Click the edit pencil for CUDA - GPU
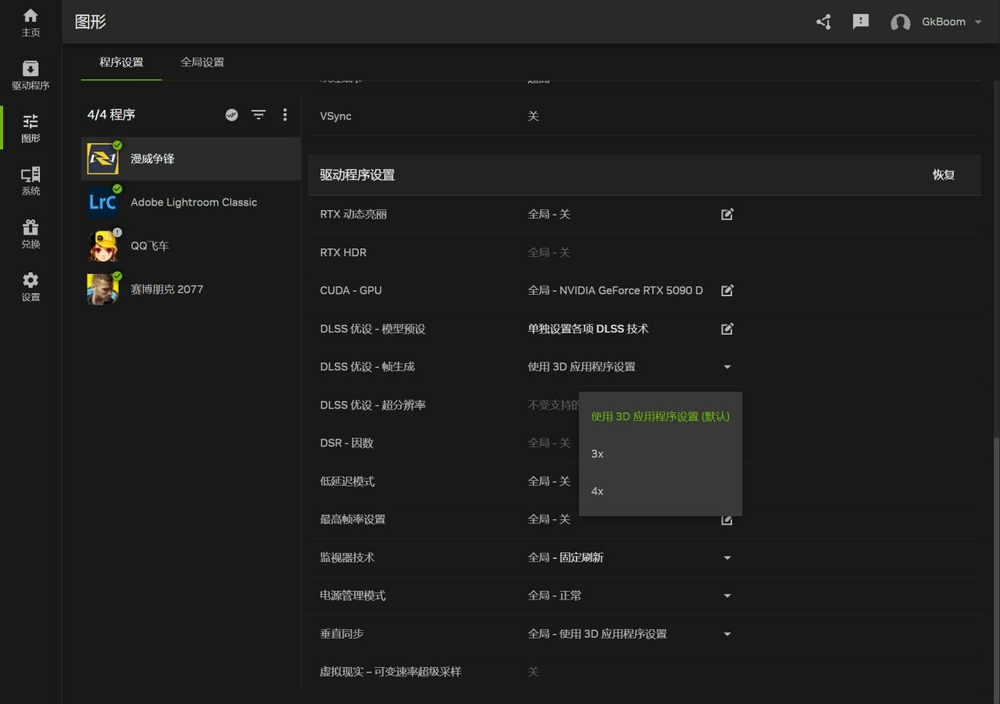The height and width of the screenshot is (704, 1000). click(x=727, y=290)
